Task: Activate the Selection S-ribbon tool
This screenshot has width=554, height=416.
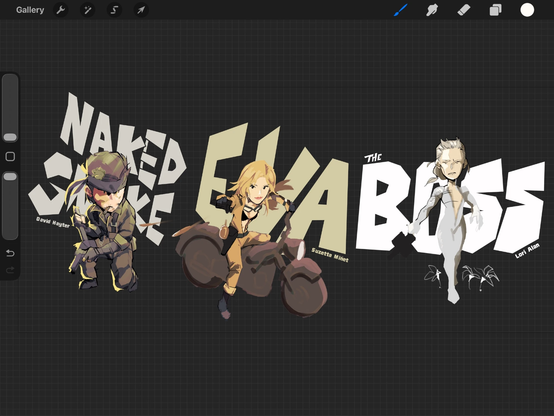Action: tap(114, 10)
